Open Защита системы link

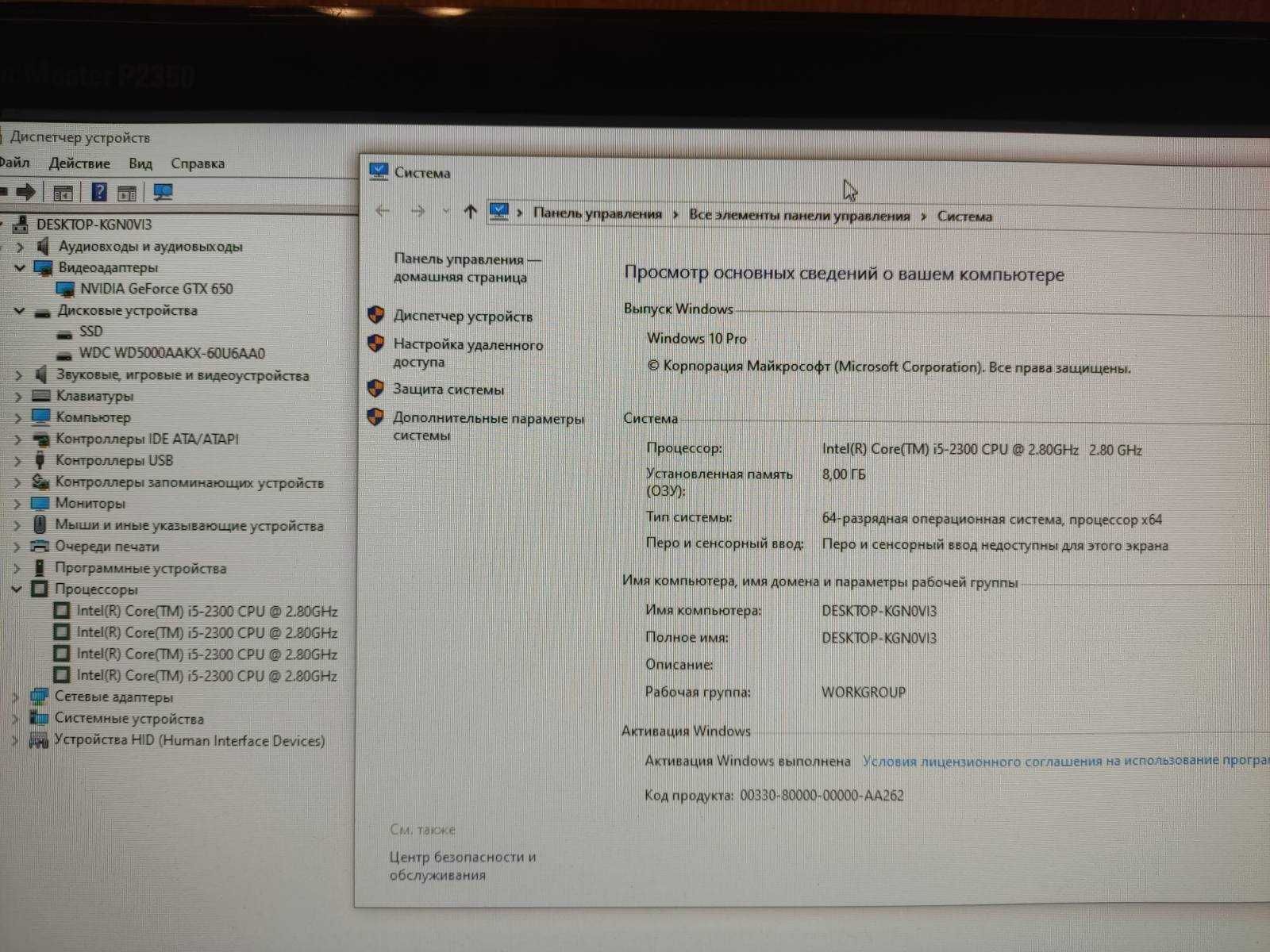[448, 390]
